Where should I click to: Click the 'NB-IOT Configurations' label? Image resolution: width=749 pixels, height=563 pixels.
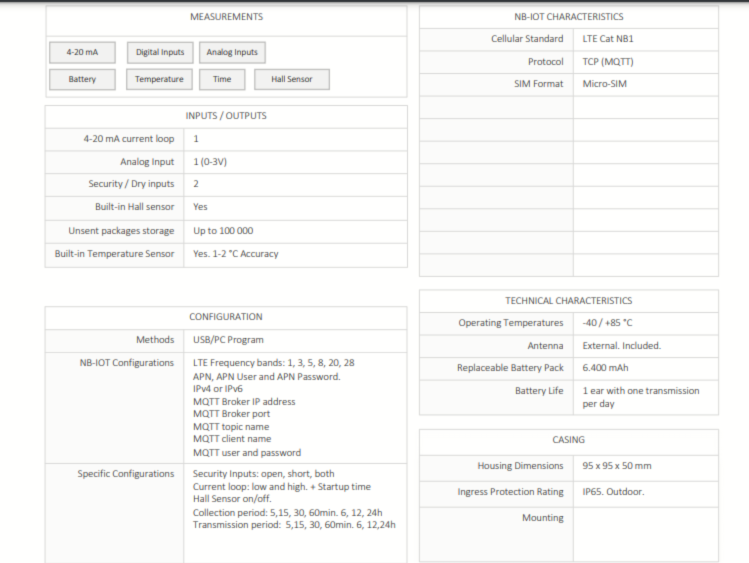click(127, 362)
